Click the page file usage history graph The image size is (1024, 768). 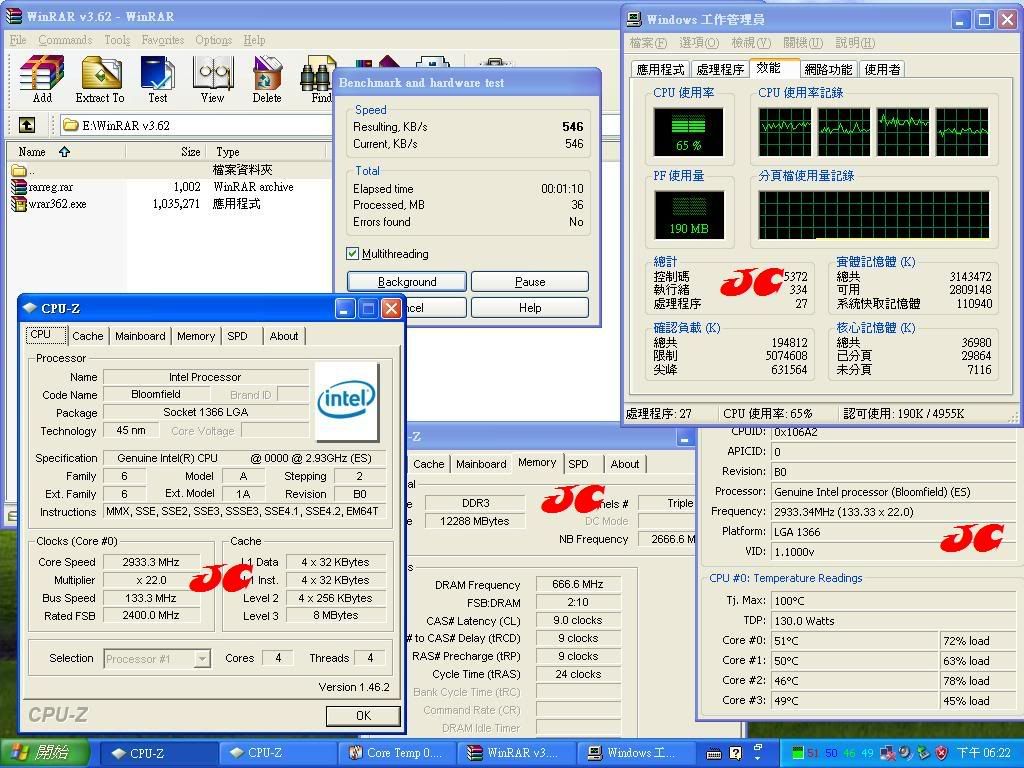[x=874, y=215]
